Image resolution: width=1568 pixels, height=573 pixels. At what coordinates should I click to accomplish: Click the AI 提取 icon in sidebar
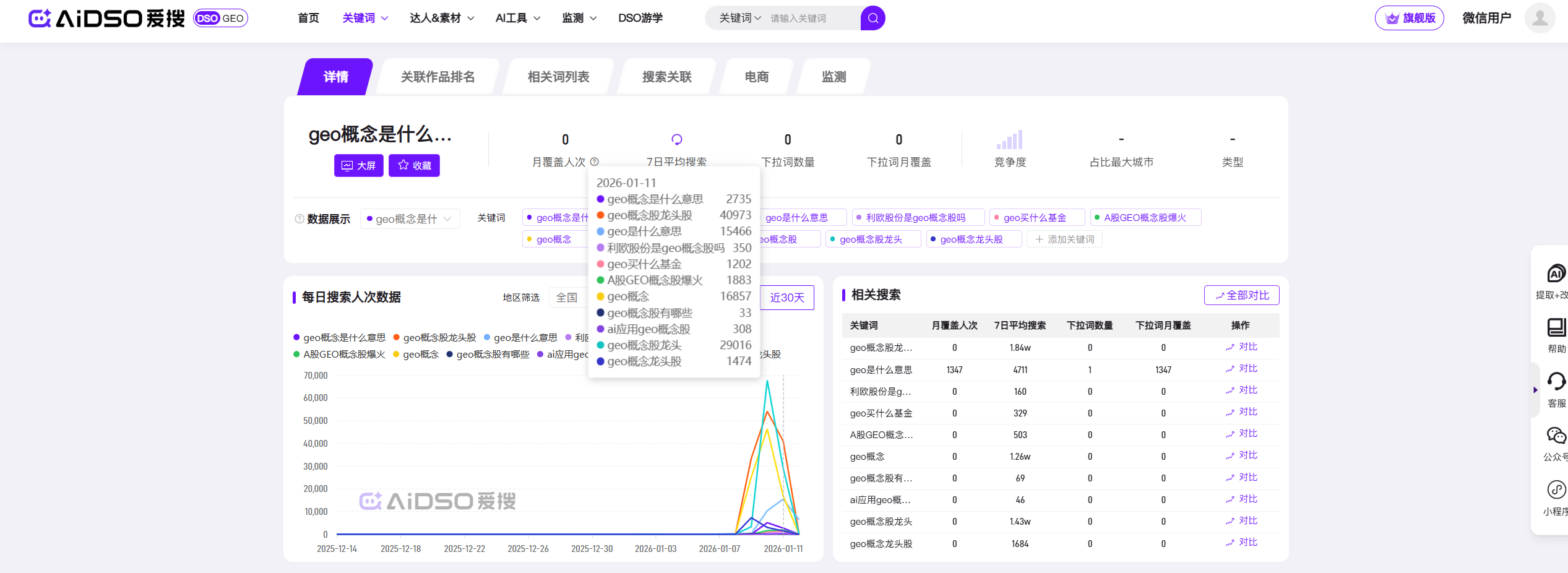pyautogui.click(x=1556, y=274)
